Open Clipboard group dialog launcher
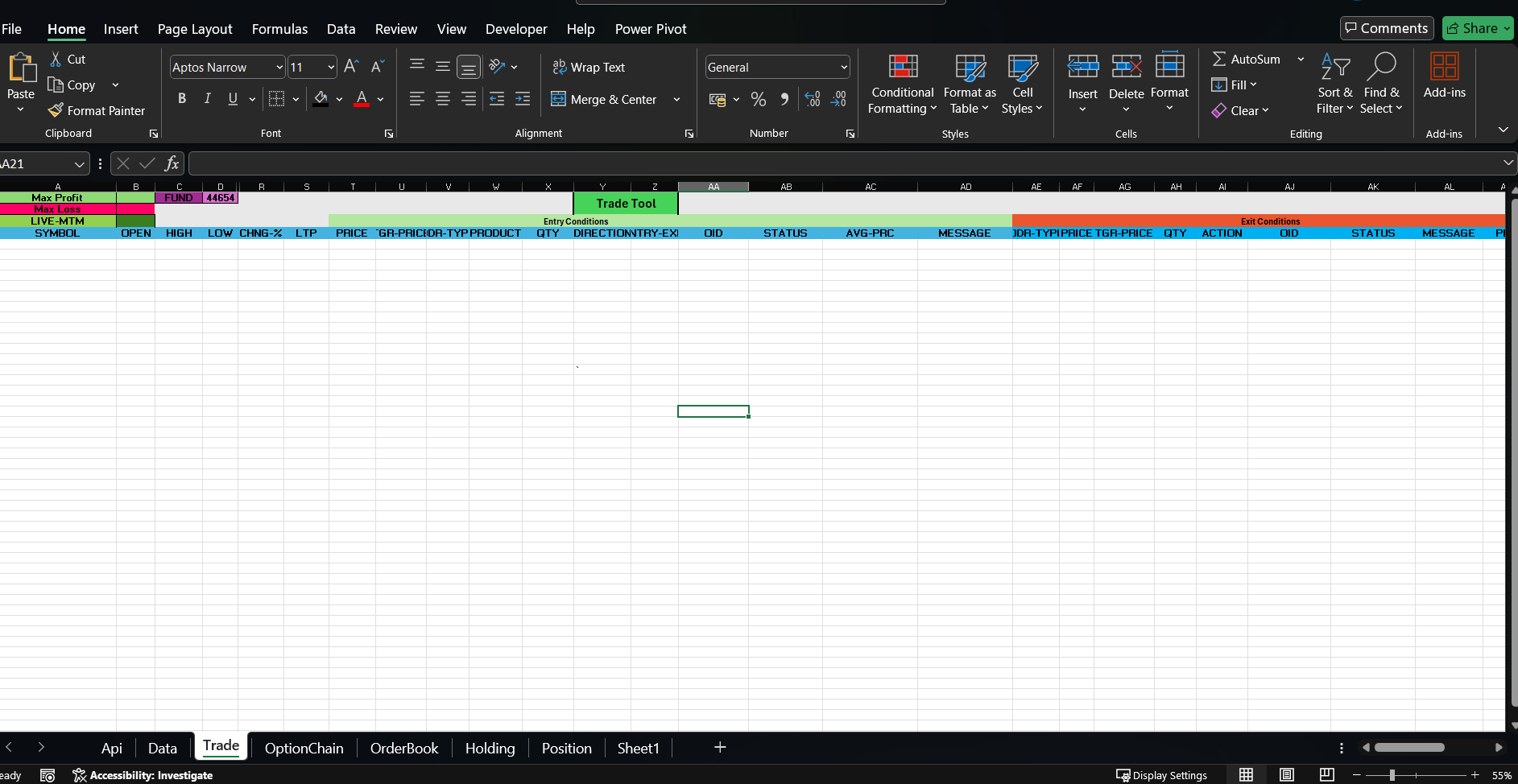This screenshot has height=784, width=1518. [153, 134]
